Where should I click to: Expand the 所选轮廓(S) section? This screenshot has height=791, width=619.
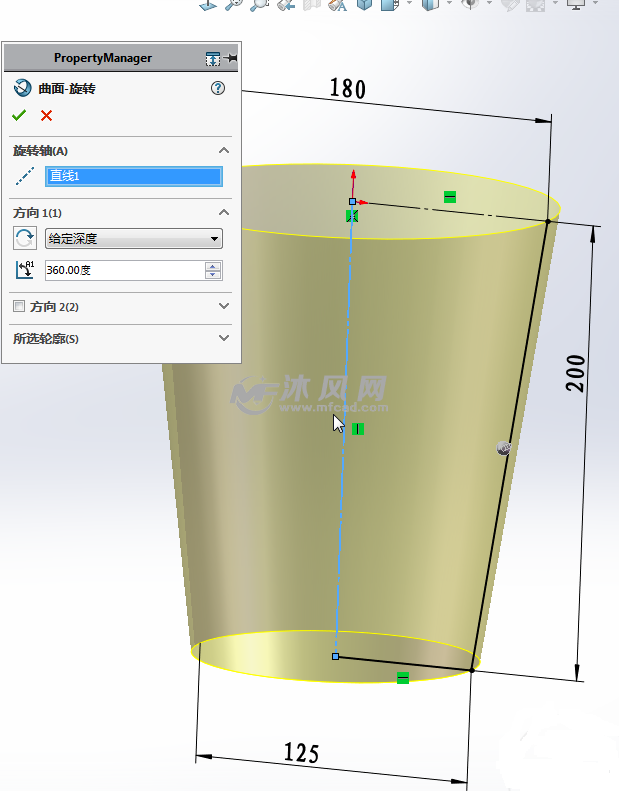click(x=224, y=338)
